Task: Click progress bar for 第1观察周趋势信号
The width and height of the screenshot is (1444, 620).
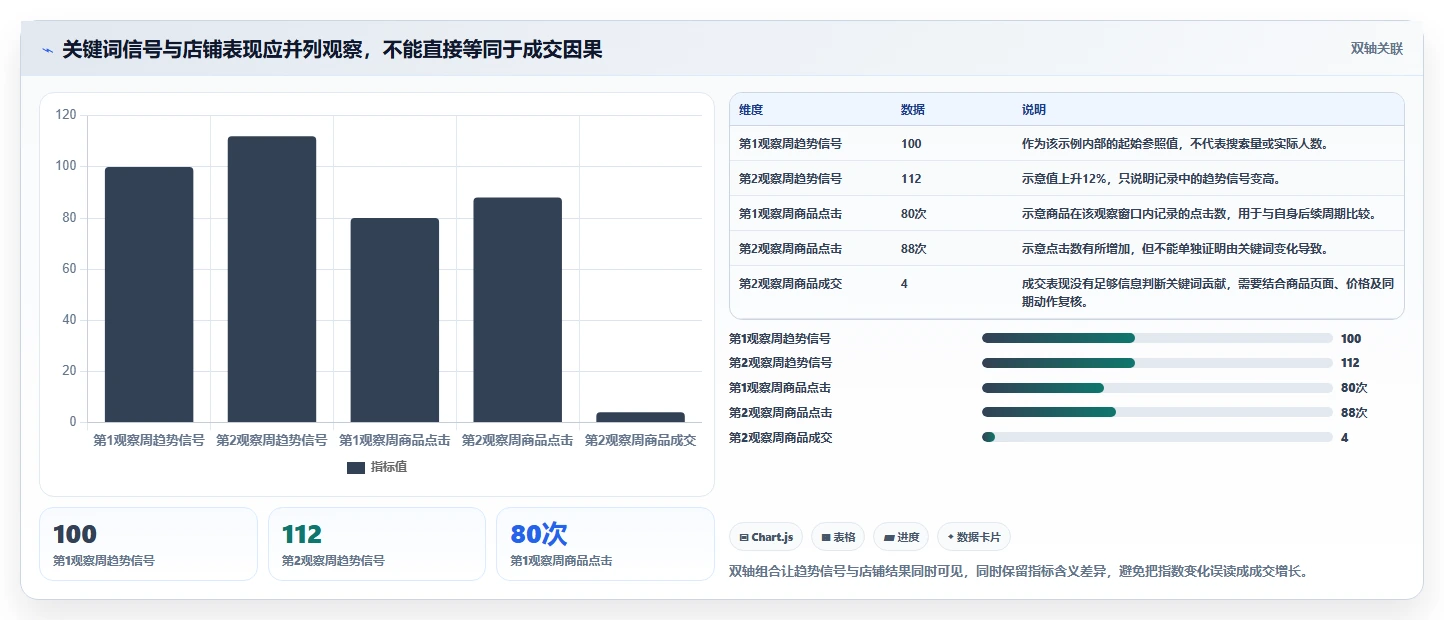Action: [1157, 339]
